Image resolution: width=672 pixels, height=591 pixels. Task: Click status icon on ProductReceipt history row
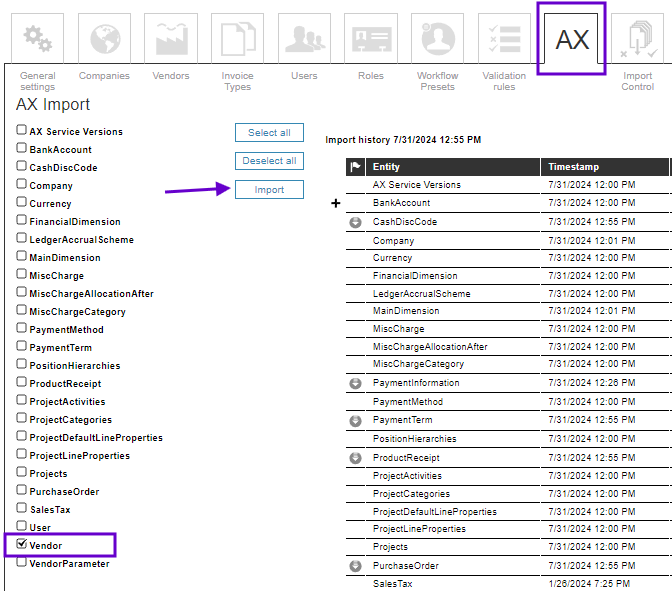355,458
